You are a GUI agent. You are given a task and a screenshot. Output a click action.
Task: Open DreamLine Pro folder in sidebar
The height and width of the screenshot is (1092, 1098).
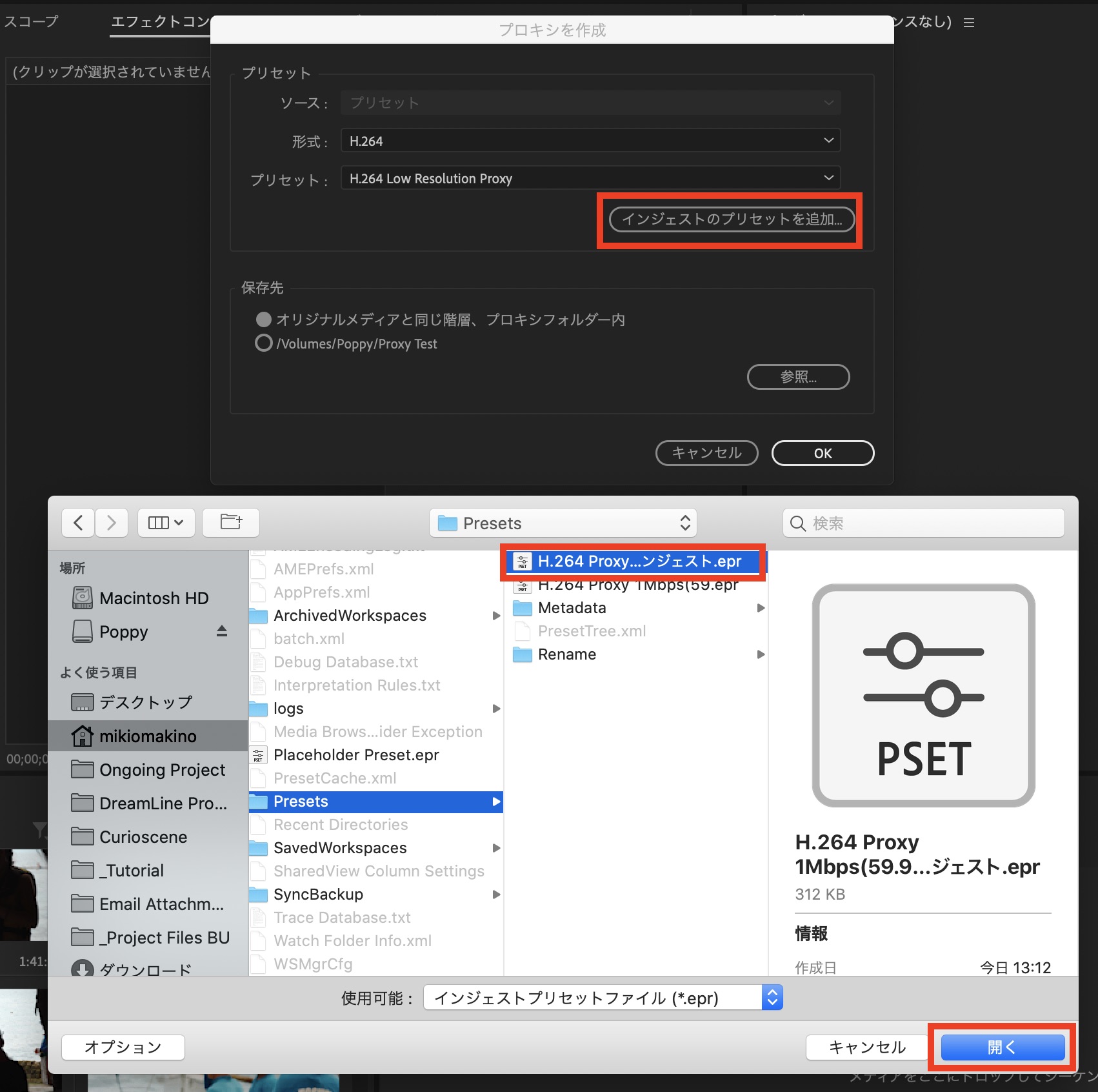click(x=149, y=804)
